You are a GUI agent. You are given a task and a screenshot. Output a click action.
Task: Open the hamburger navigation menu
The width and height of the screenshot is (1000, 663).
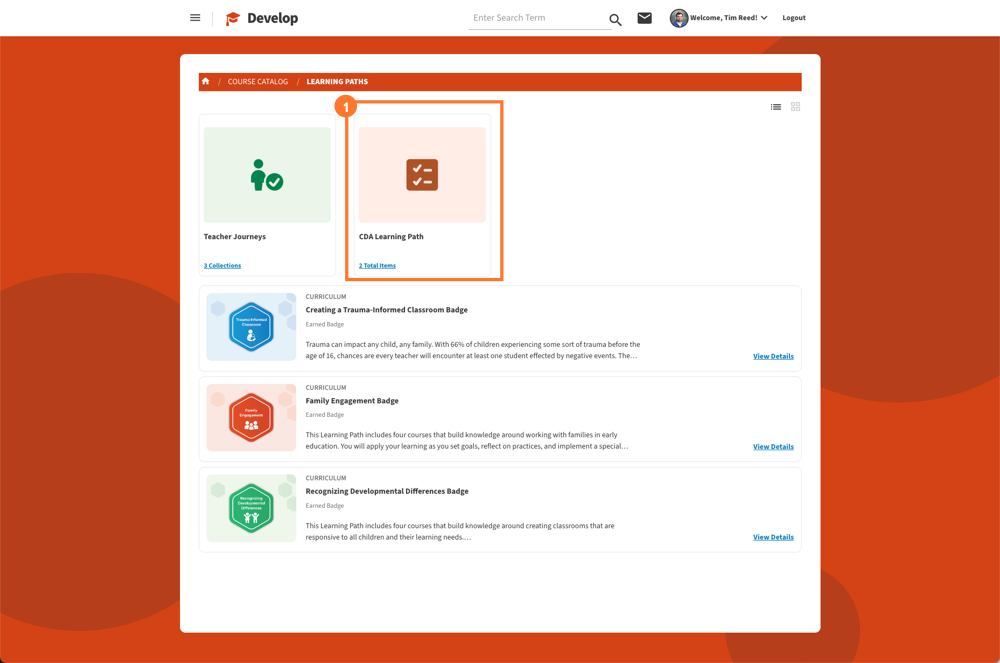tap(195, 18)
